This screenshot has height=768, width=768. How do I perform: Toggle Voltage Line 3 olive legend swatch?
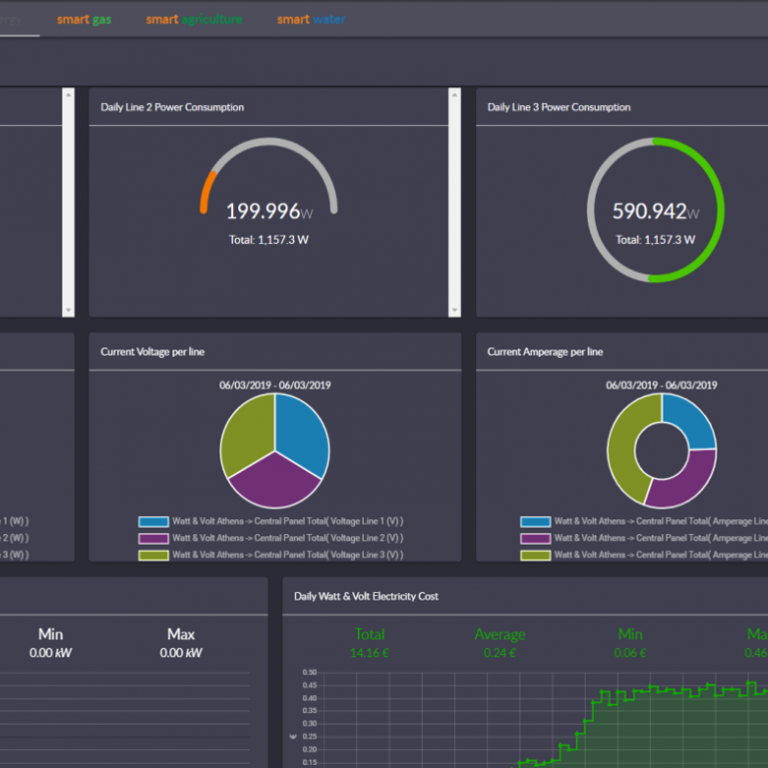click(154, 554)
